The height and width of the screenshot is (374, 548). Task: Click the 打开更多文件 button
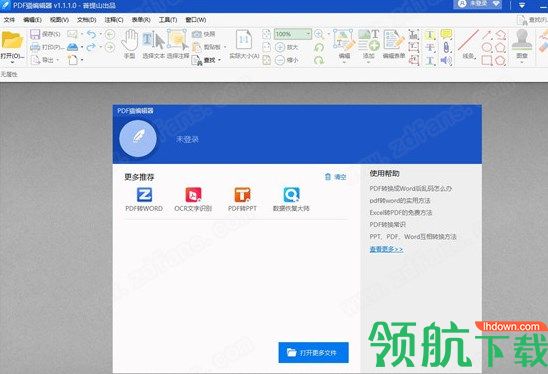point(313,352)
